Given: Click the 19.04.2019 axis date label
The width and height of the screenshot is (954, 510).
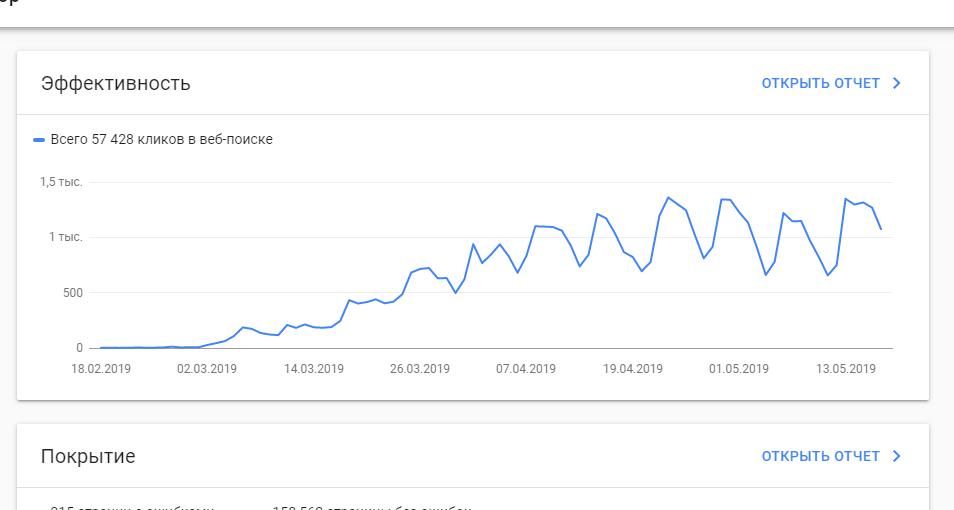Looking at the screenshot, I should click(x=632, y=369).
